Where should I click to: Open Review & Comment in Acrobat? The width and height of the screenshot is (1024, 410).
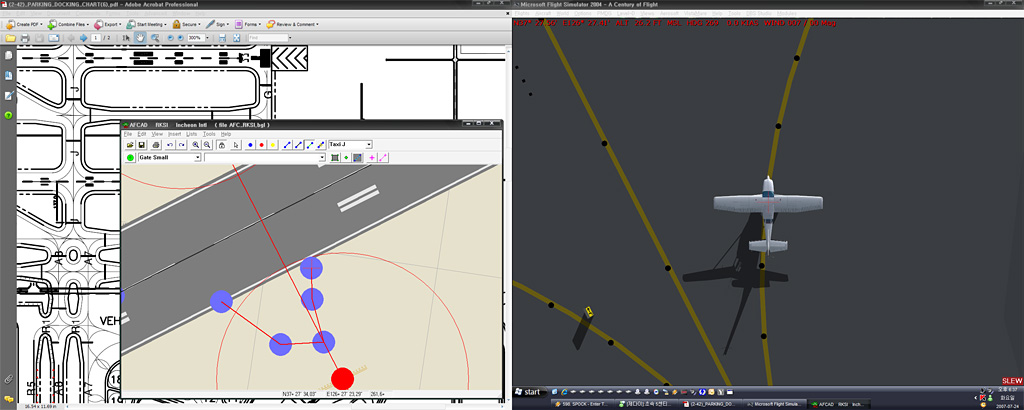[292, 24]
